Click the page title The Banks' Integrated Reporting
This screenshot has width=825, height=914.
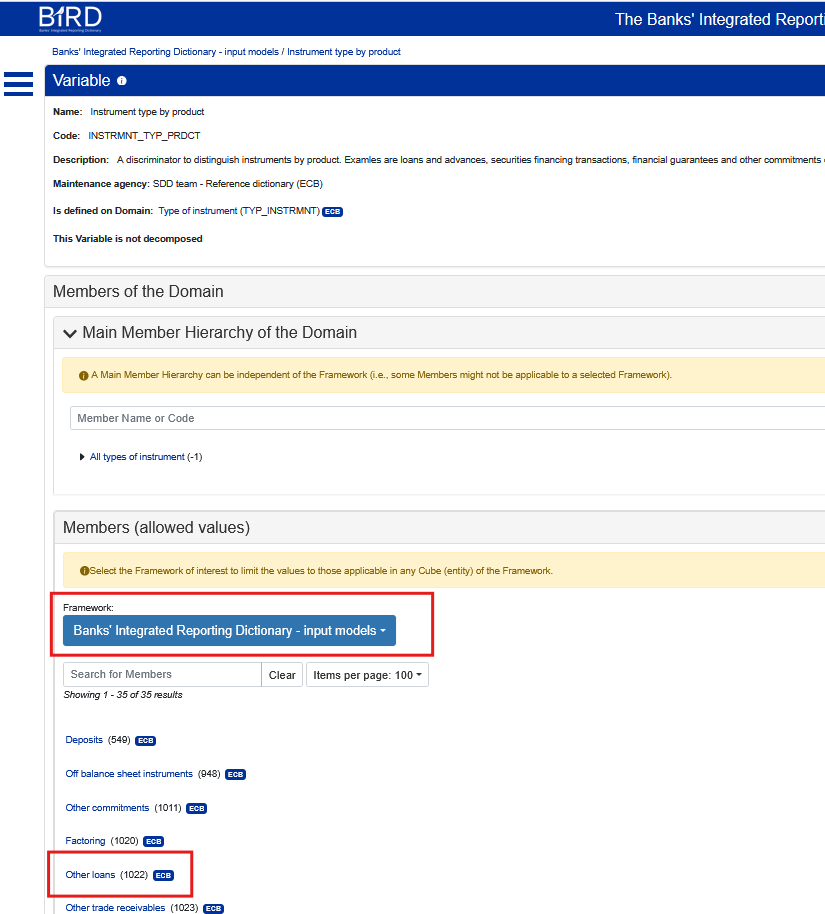[719, 19]
